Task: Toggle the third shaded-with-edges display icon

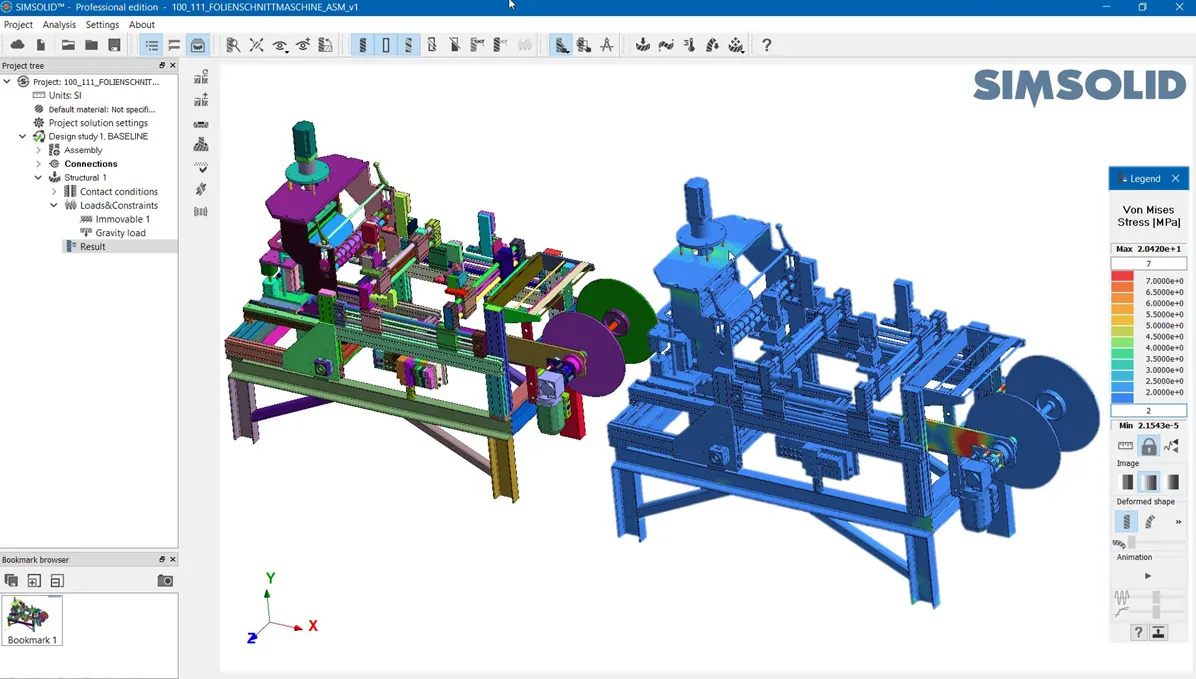Action: pyautogui.click(x=409, y=45)
